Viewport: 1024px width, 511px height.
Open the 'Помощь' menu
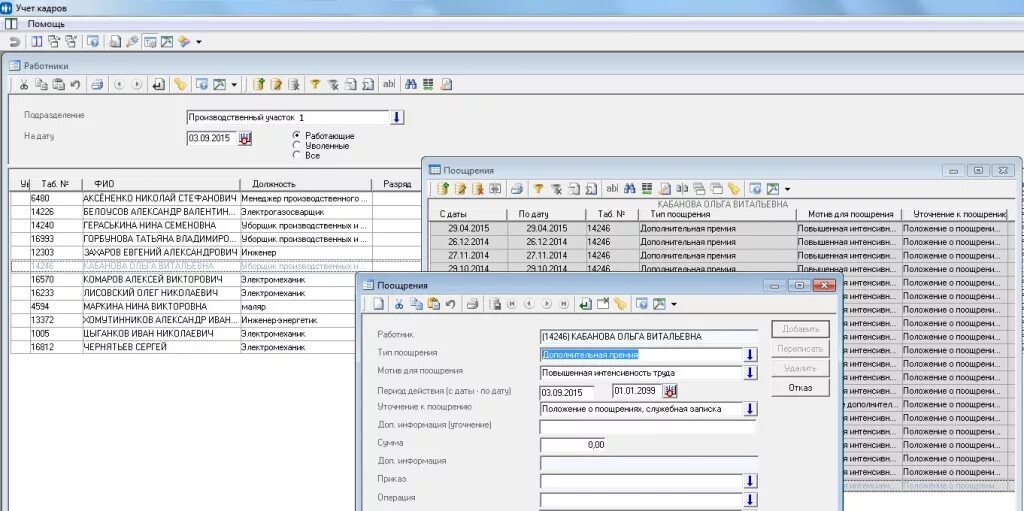pyautogui.click(x=46, y=24)
